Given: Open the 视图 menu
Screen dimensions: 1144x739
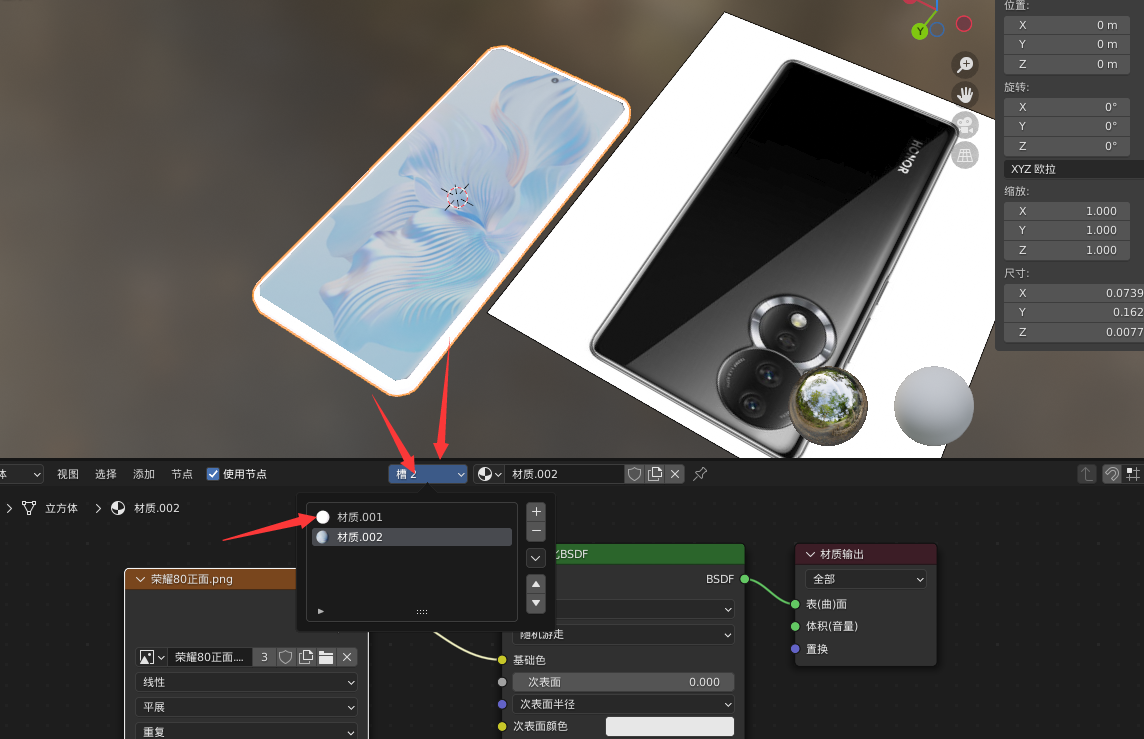Looking at the screenshot, I should click(68, 474).
